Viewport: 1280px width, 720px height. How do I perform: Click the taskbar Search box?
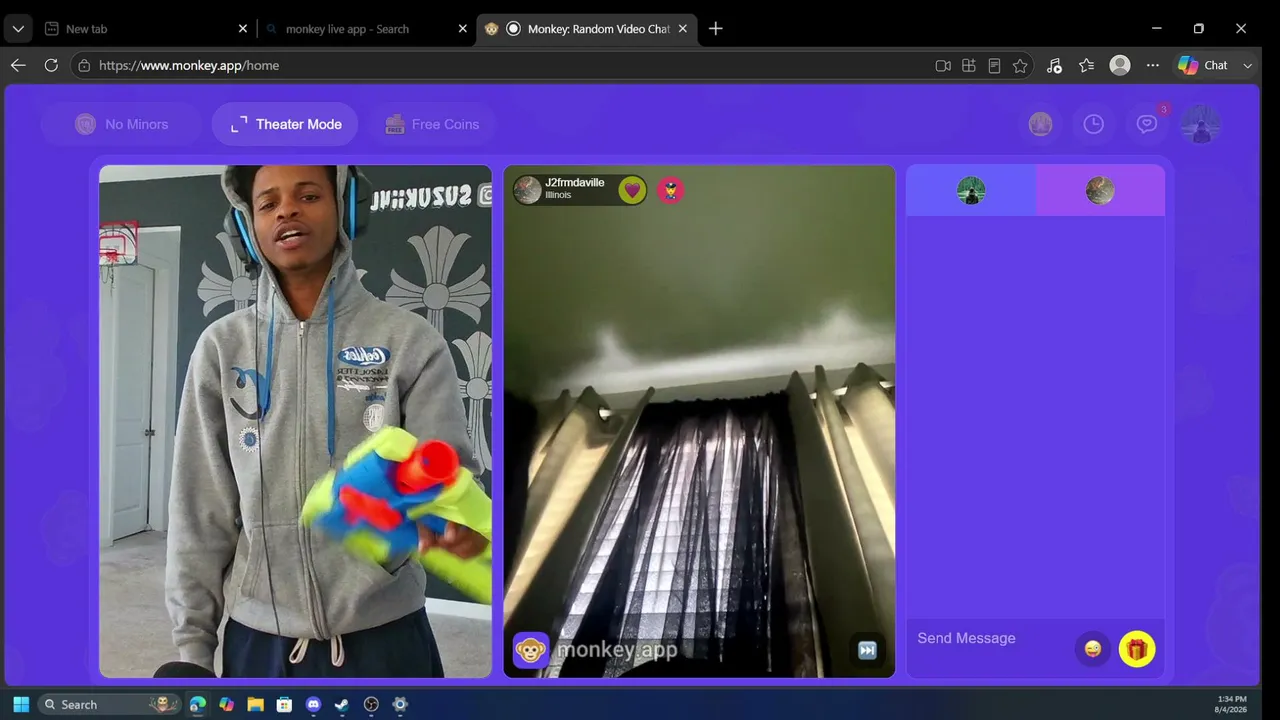110,704
